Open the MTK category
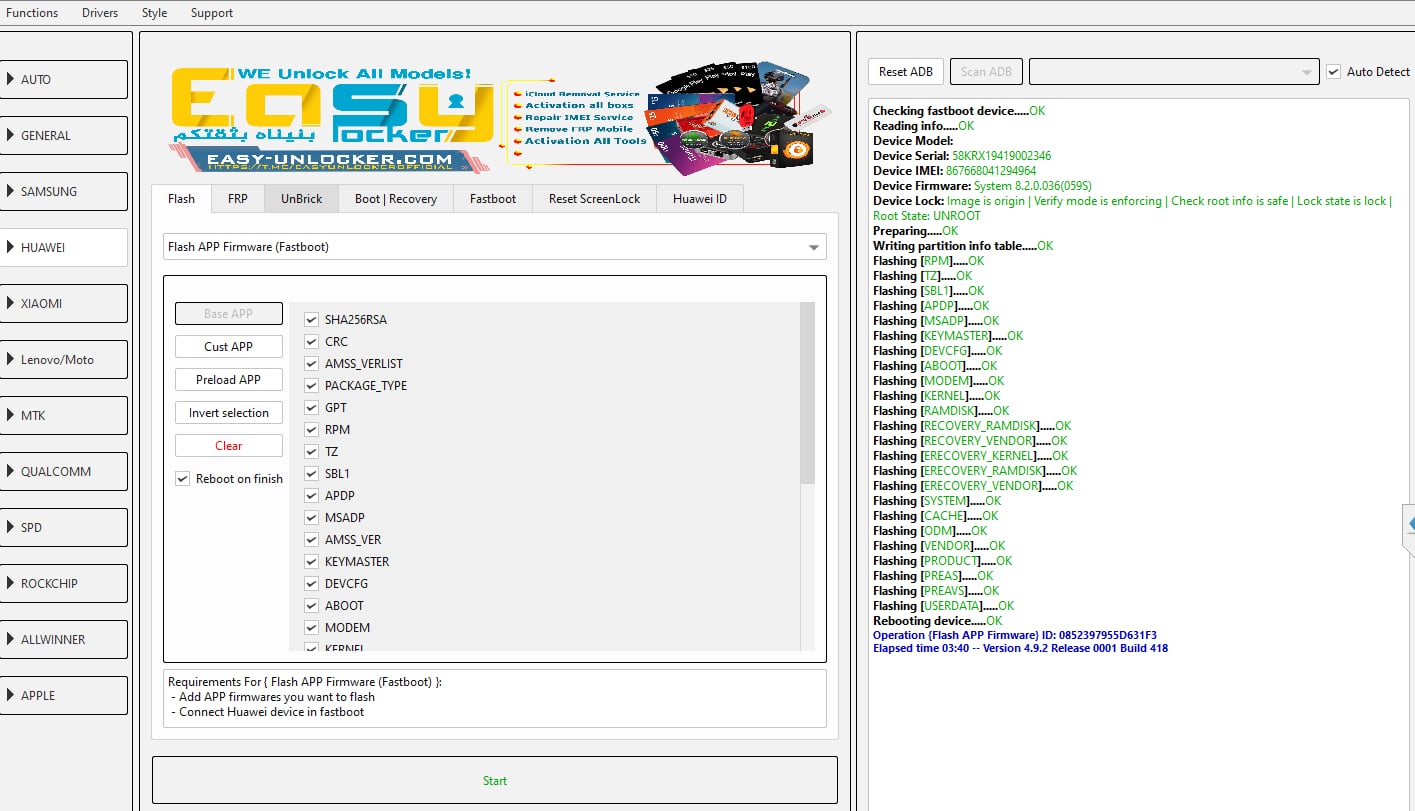Viewport: 1415px width, 811px height. coord(64,415)
